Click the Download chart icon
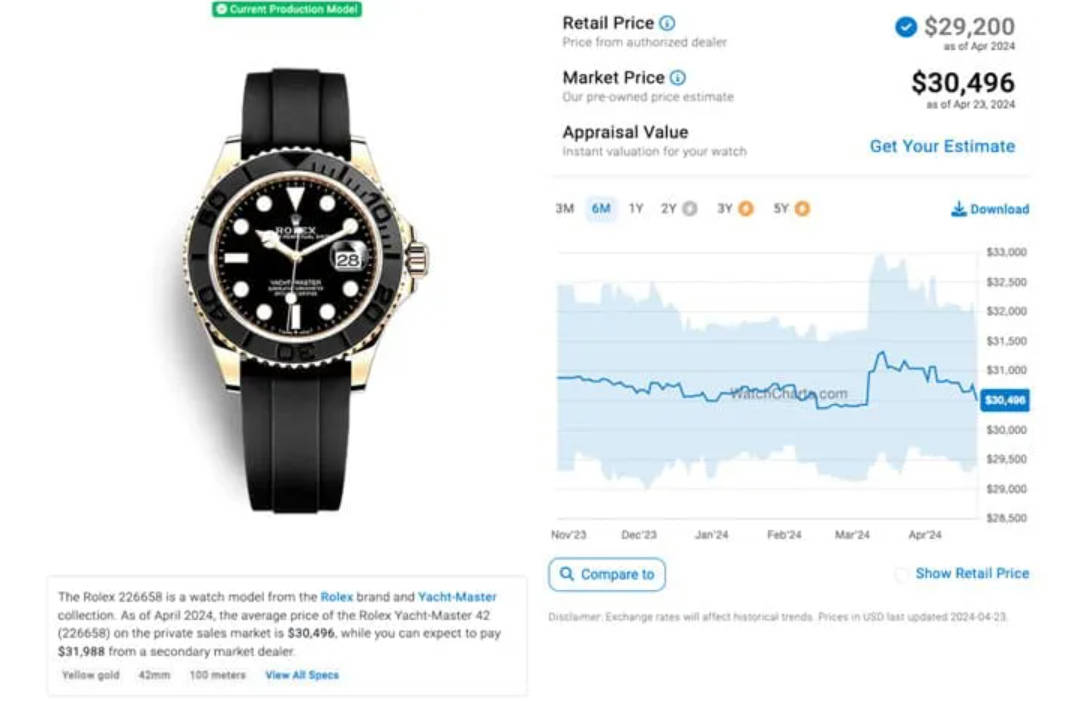 point(959,209)
